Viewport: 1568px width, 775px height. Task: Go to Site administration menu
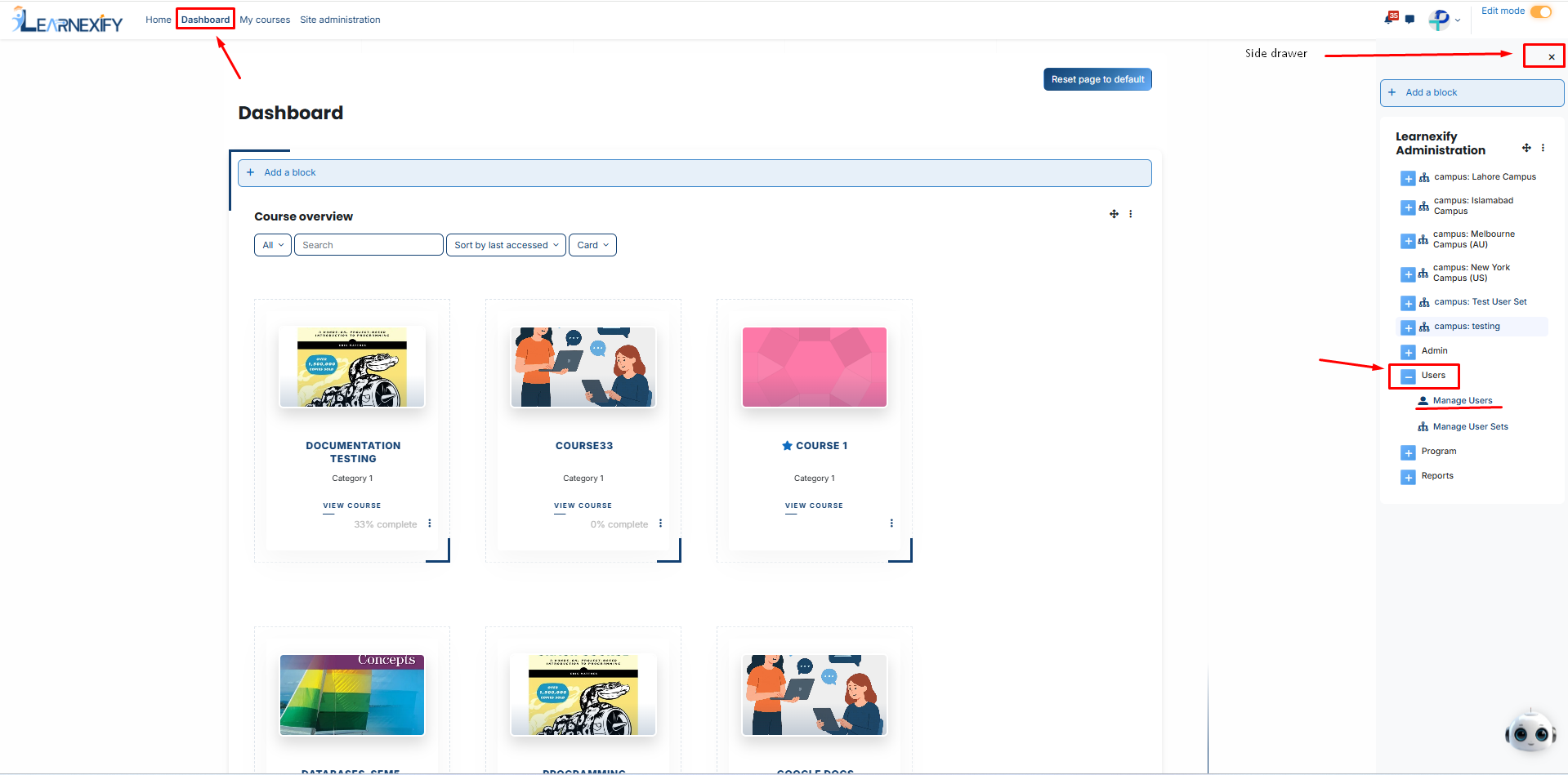pos(340,20)
